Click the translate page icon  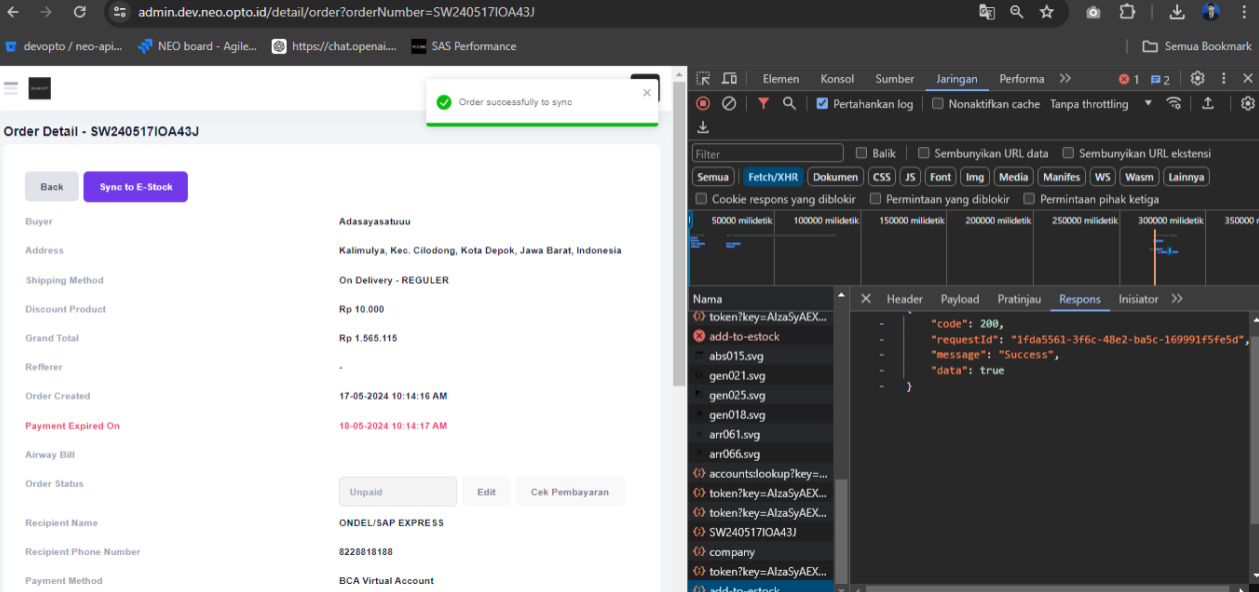(986, 12)
